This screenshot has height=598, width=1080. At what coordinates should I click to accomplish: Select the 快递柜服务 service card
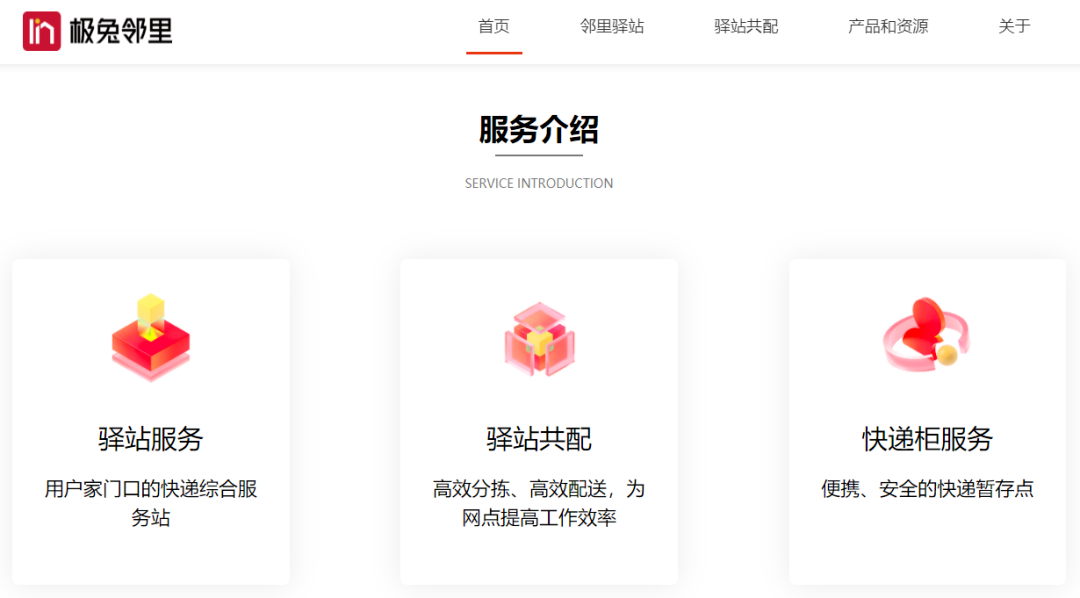coord(926,420)
